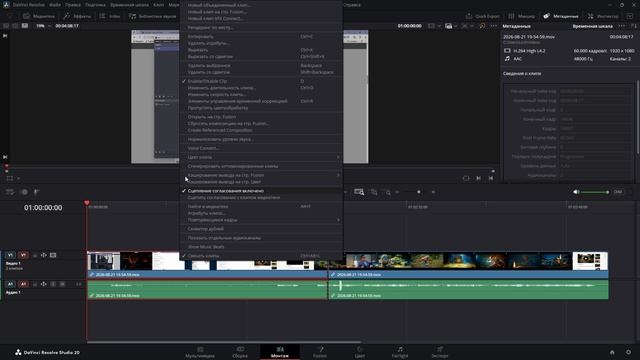Viewport: 640px width, 360px height.
Task: Open Библиотека звуков panel
Action: pyautogui.click(x=152, y=16)
